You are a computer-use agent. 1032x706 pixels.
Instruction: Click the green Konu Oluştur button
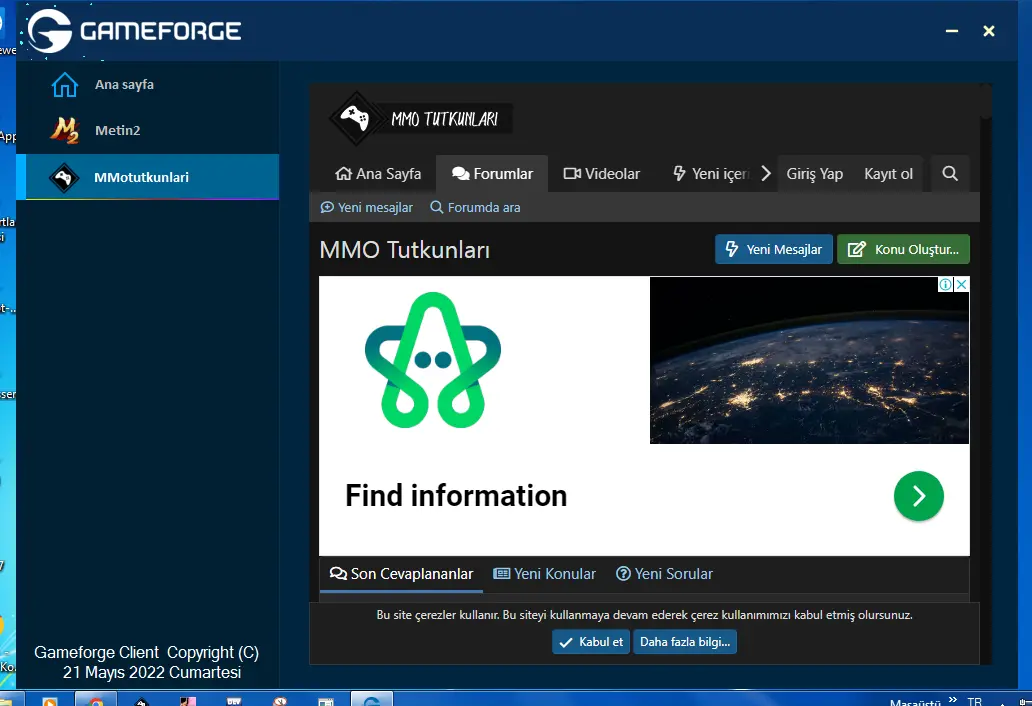(x=903, y=249)
